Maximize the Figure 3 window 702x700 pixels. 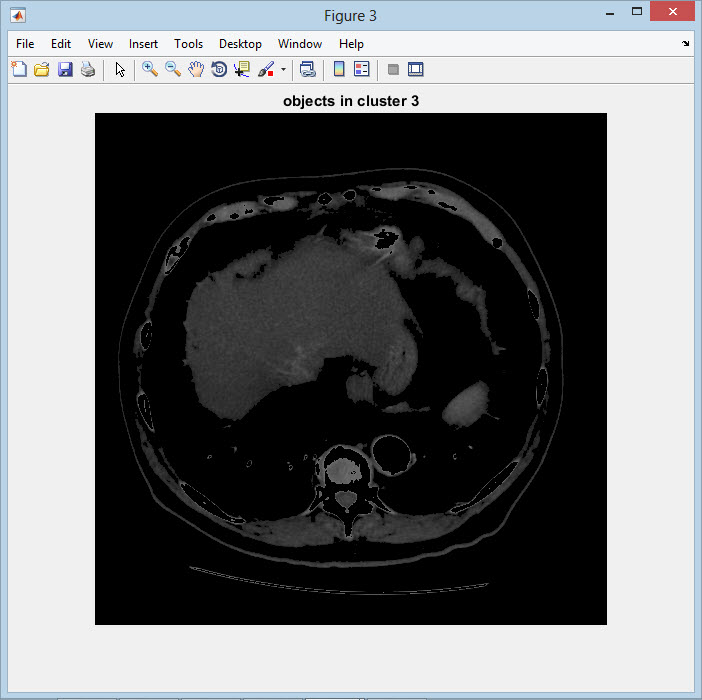(x=637, y=12)
